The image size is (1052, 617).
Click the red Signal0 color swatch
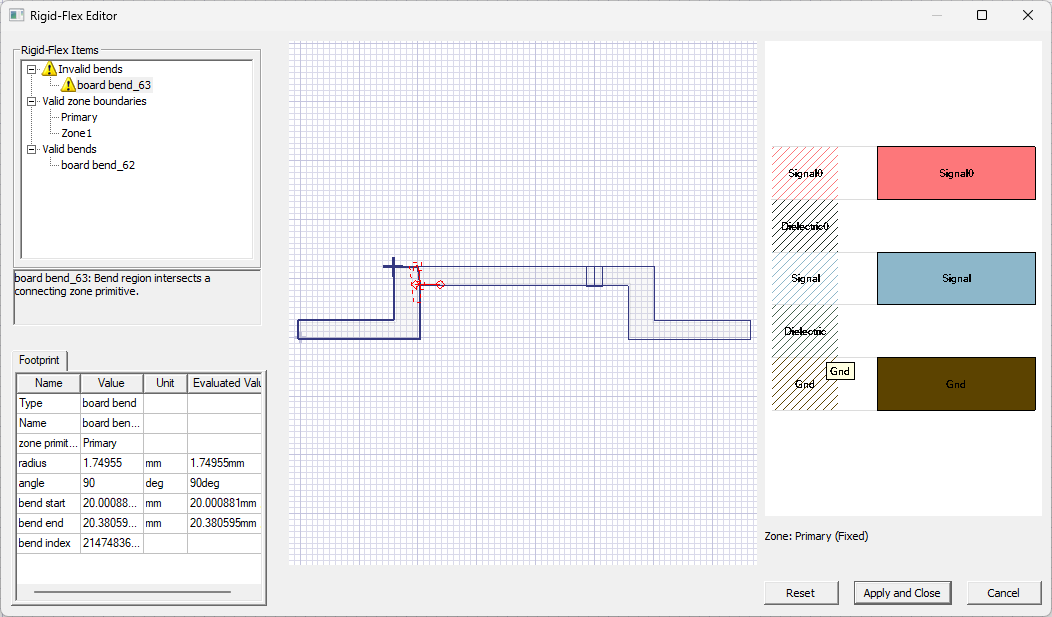click(x=955, y=172)
